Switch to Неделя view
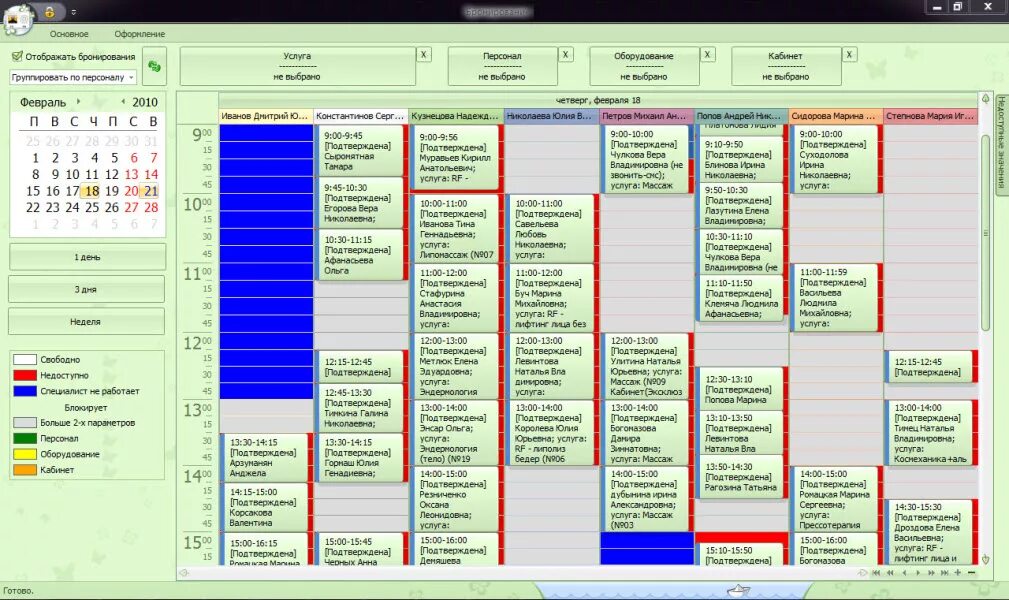This screenshot has height=600, width=1009. (x=87, y=321)
